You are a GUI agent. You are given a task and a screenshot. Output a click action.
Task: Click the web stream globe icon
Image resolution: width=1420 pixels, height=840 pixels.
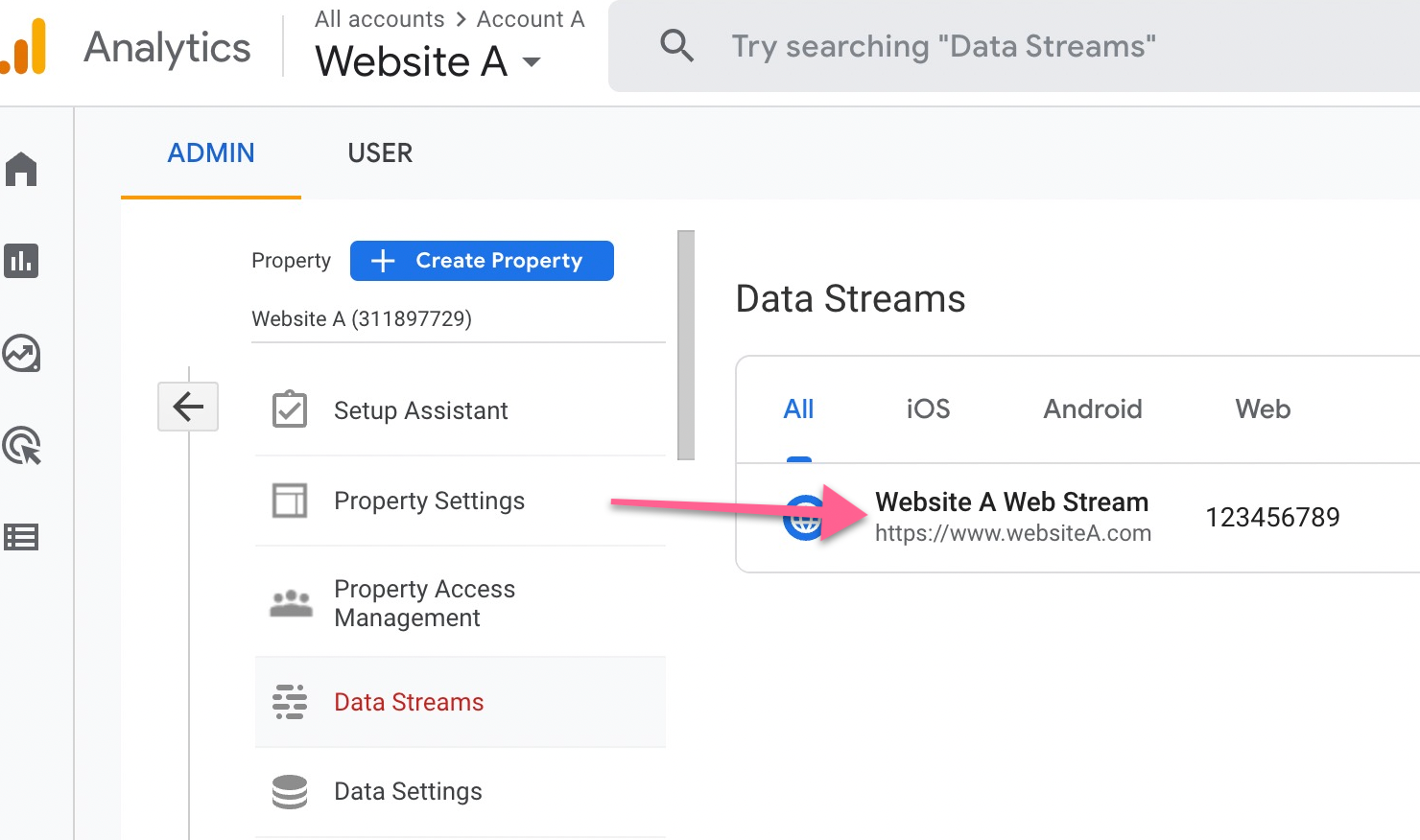pyautogui.click(x=803, y=519)
